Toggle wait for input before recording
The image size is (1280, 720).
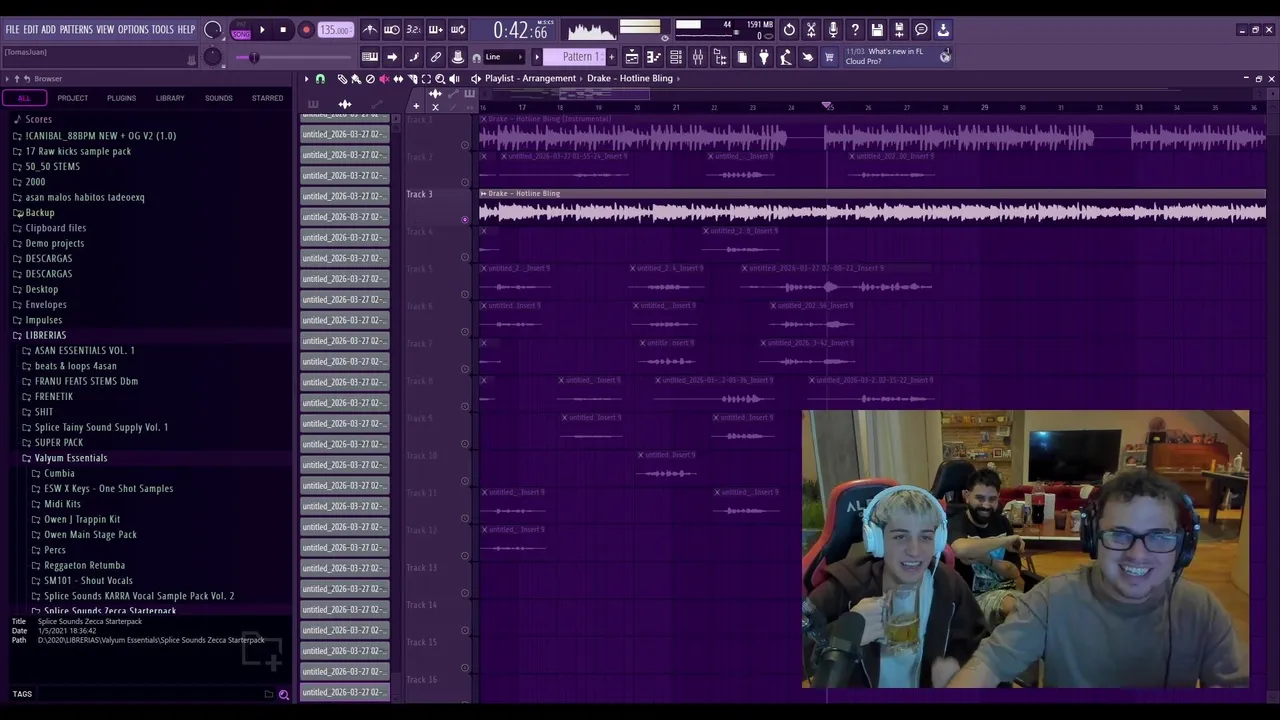[392, 30]
